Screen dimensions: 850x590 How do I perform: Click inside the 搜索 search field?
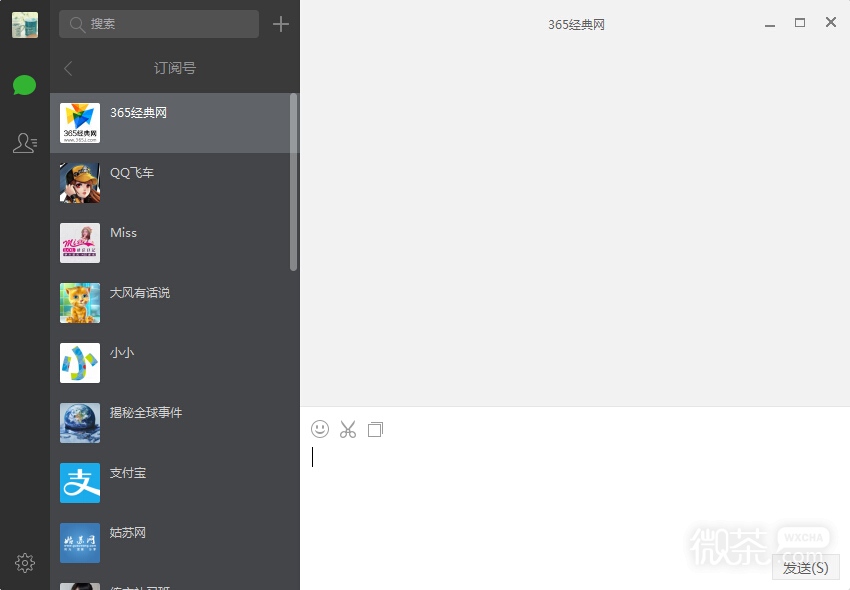pyautogui.click(x=158, y=23)
